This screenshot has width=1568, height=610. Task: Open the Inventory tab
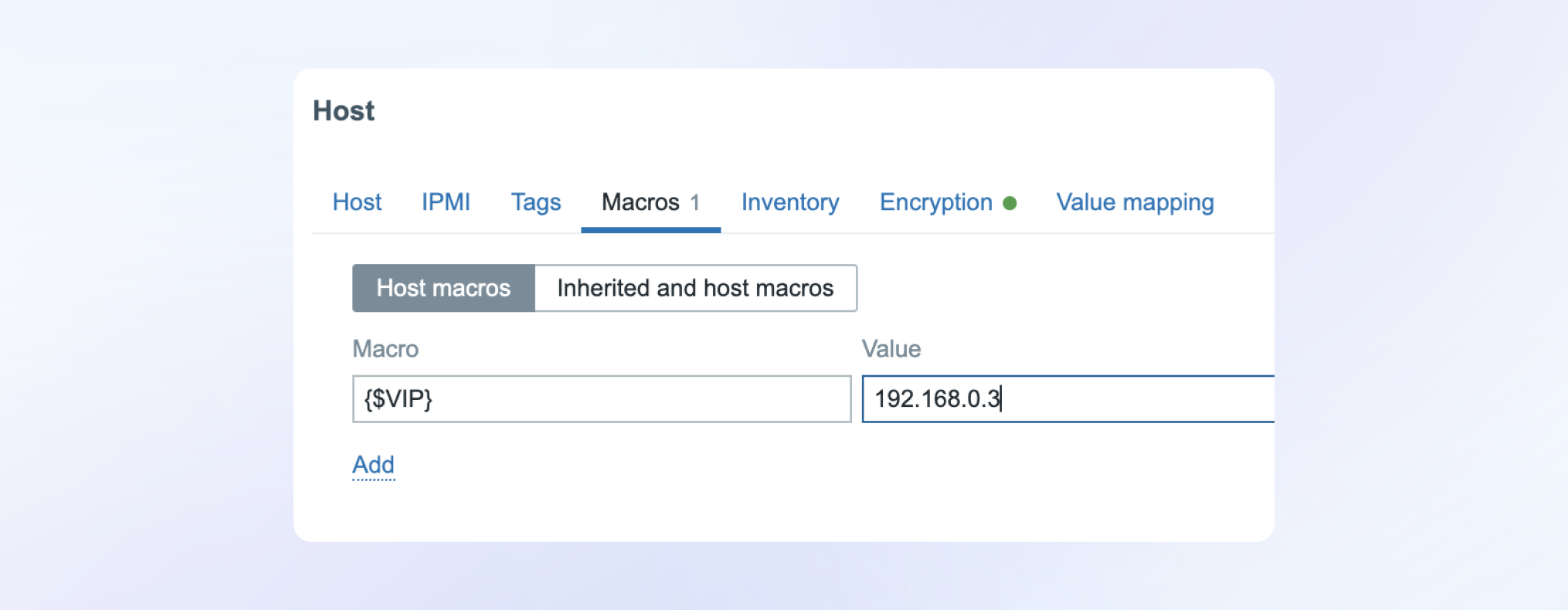pos(789,202)
